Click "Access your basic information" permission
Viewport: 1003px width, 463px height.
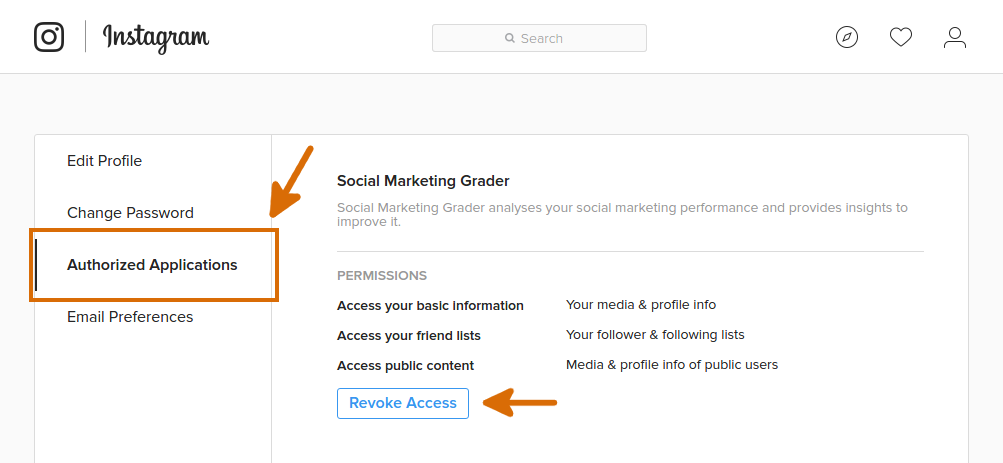[x=430, y=305]
